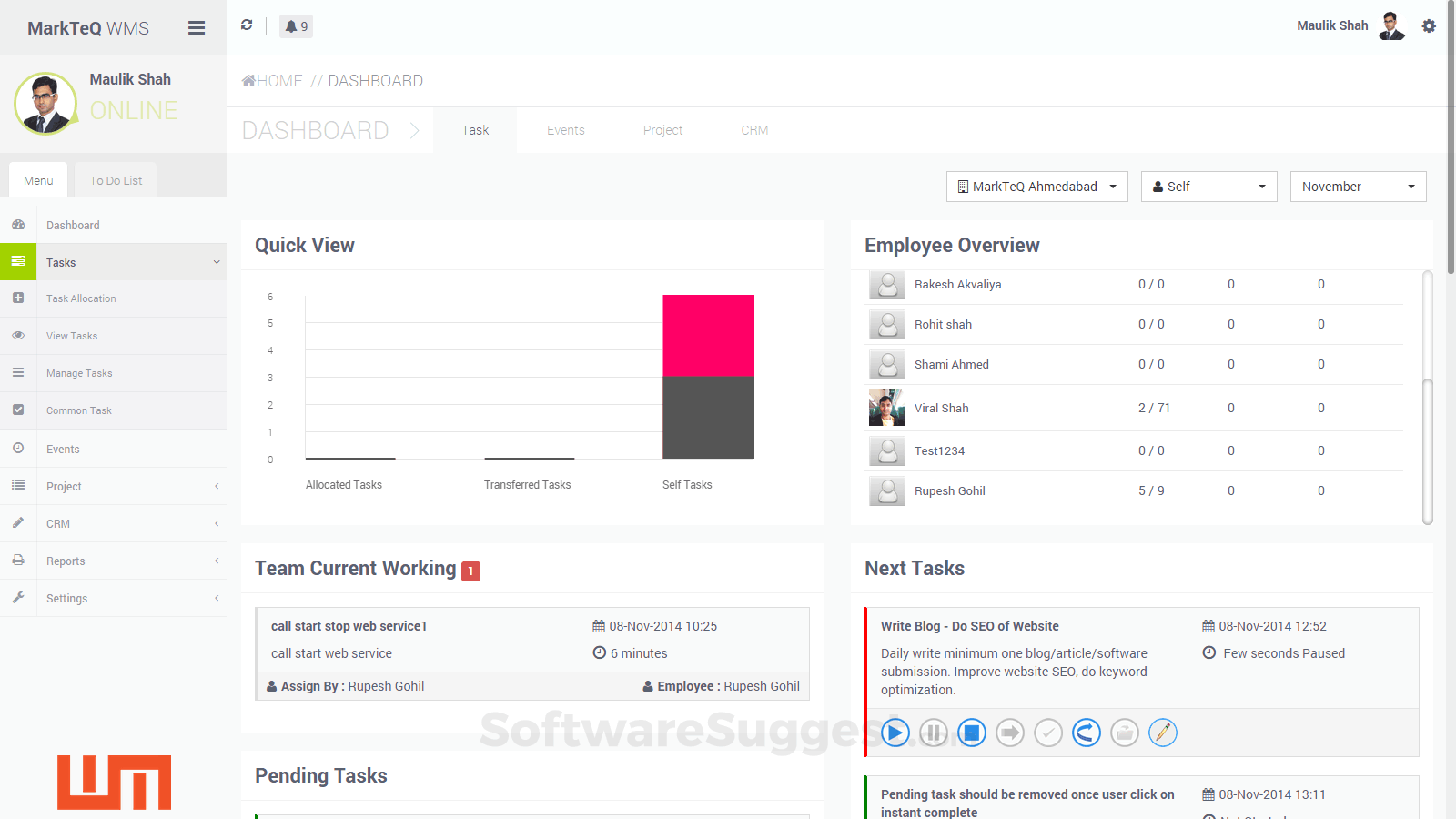Click Maulik Shah profile photo in sidebar
This screenshot has width=1456, height=819.
click(x=45, y=104)
